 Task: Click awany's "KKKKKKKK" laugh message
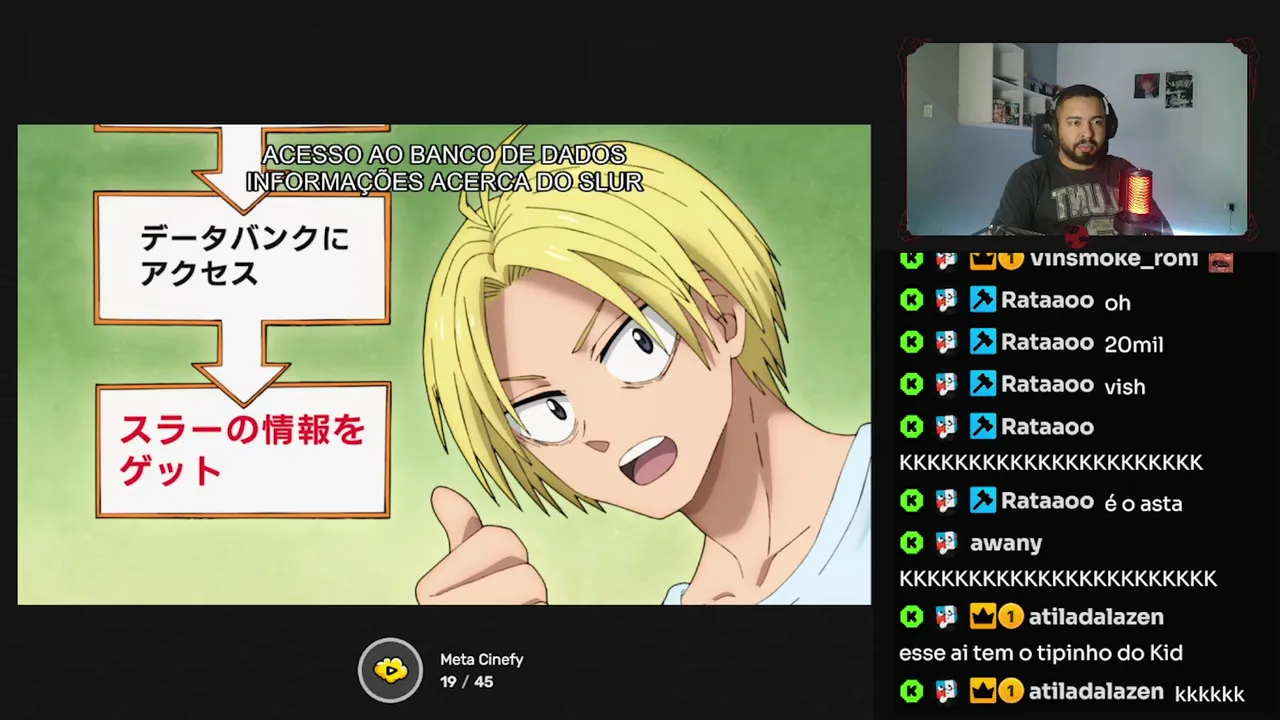click(x=1058, y=578)
